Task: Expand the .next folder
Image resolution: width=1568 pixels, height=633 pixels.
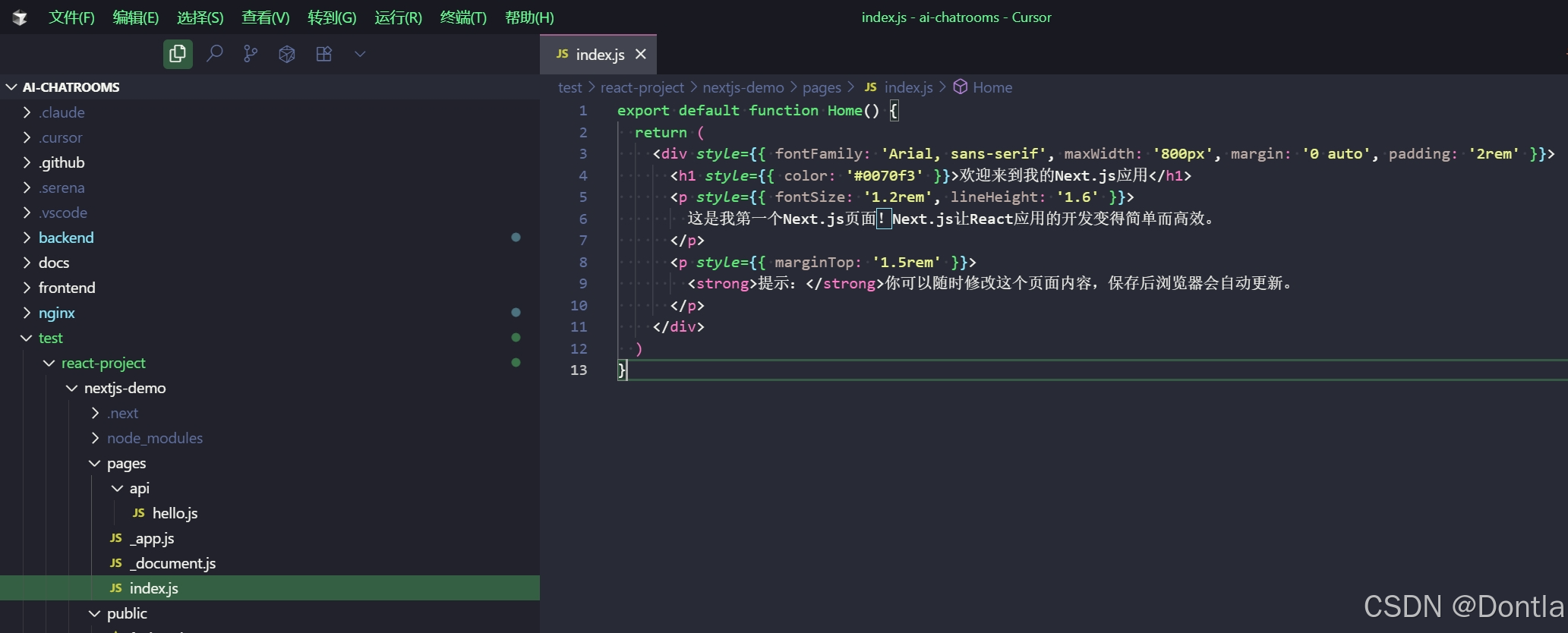Action: click(270, 413)
